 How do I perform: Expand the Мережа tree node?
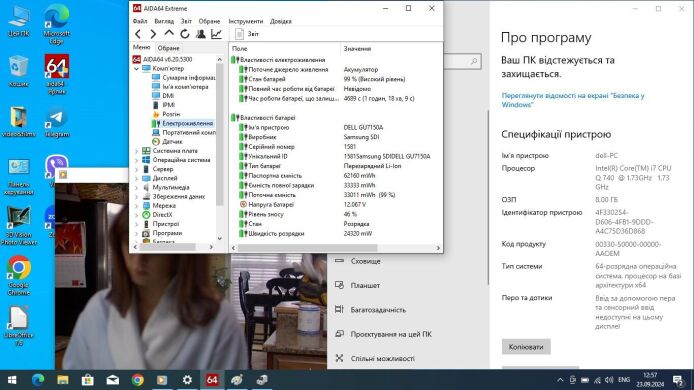136,206
